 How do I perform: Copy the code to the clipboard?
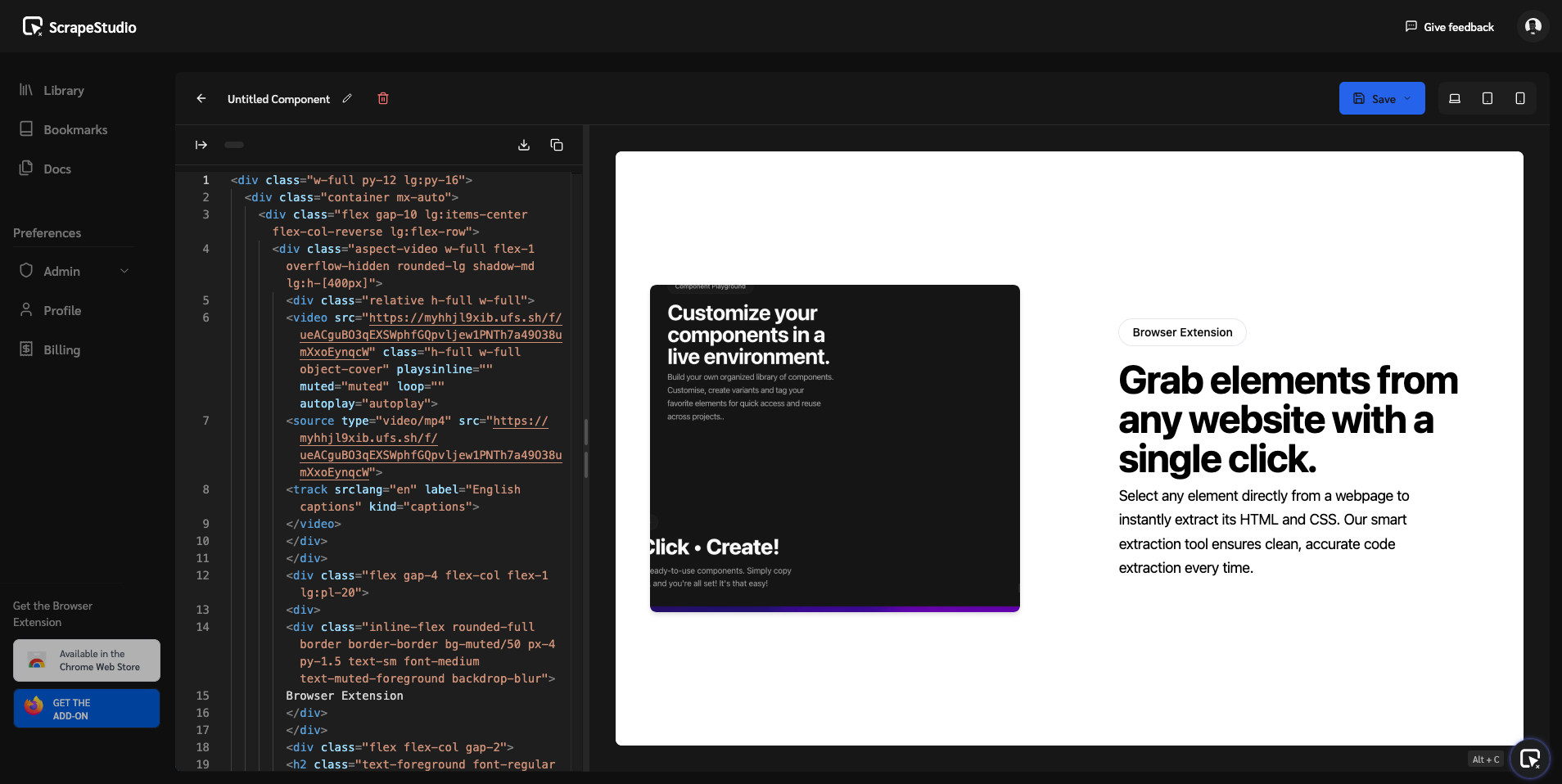pyautogui.click(x=557, y=145)
